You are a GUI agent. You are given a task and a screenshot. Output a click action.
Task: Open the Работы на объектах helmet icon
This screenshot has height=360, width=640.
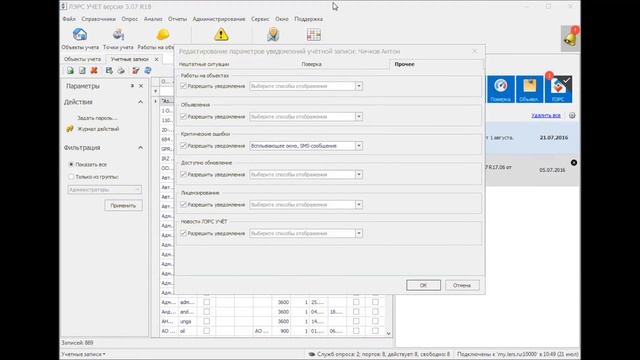162,35
